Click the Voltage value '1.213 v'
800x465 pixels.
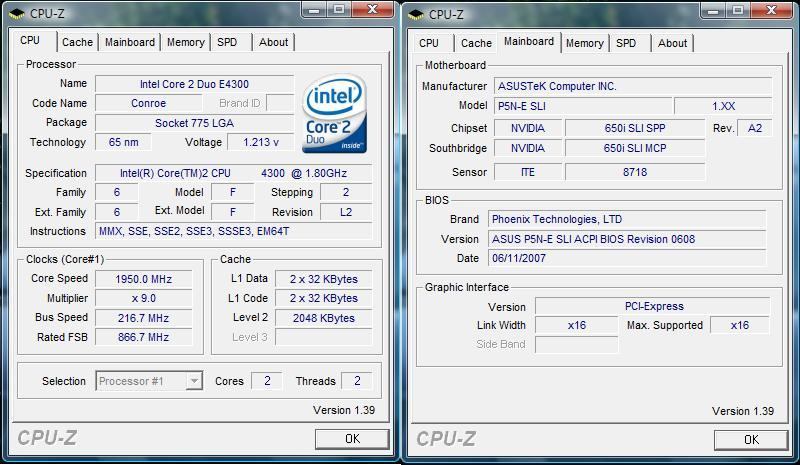(261, 142)
